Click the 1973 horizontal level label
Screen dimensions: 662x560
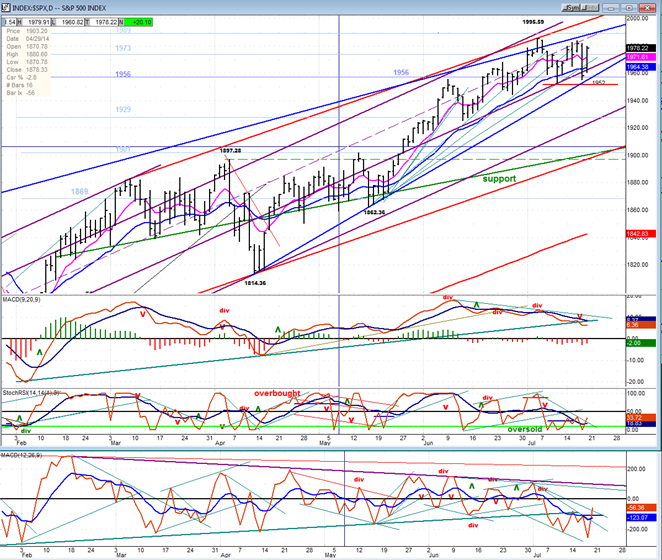point(123,48)
